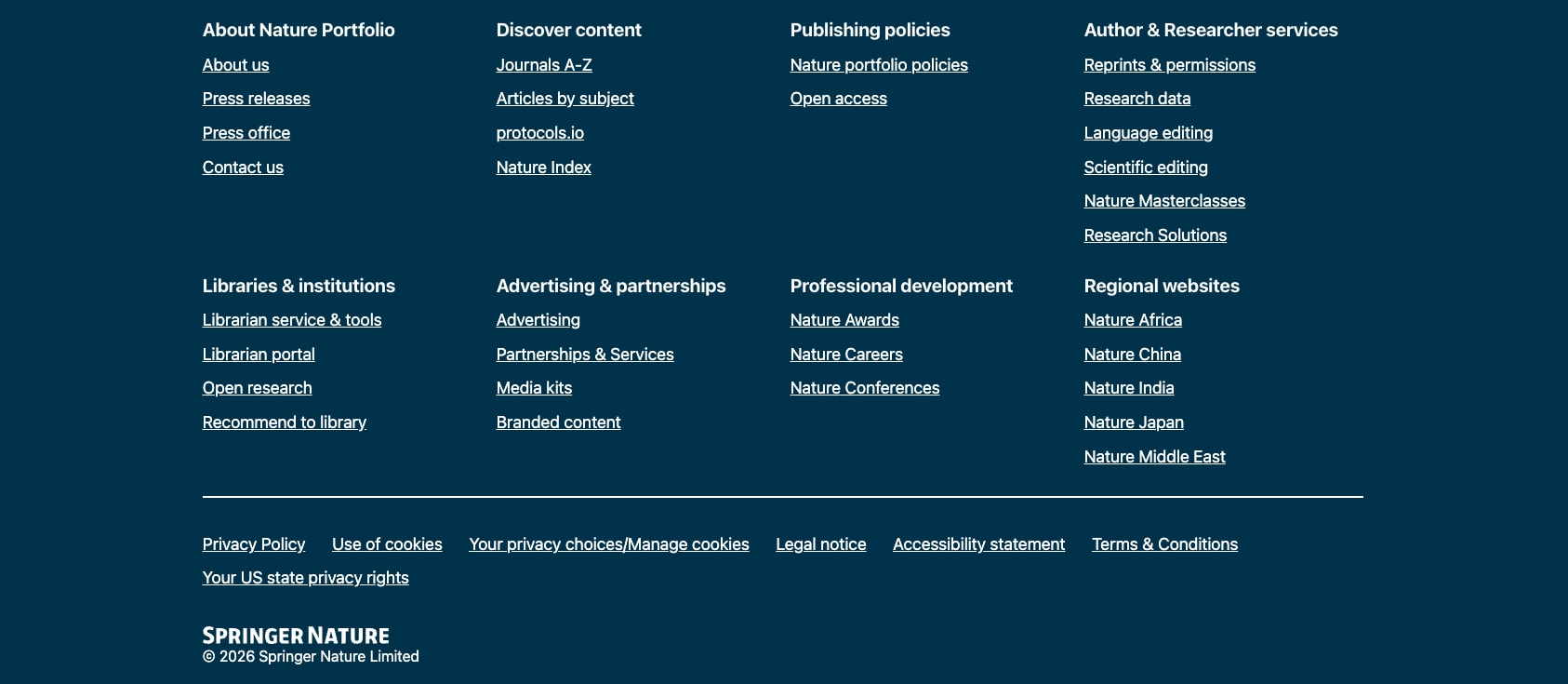The image size is (1568, 684).
Task: View the Legal notice
Action: point(821,544)
